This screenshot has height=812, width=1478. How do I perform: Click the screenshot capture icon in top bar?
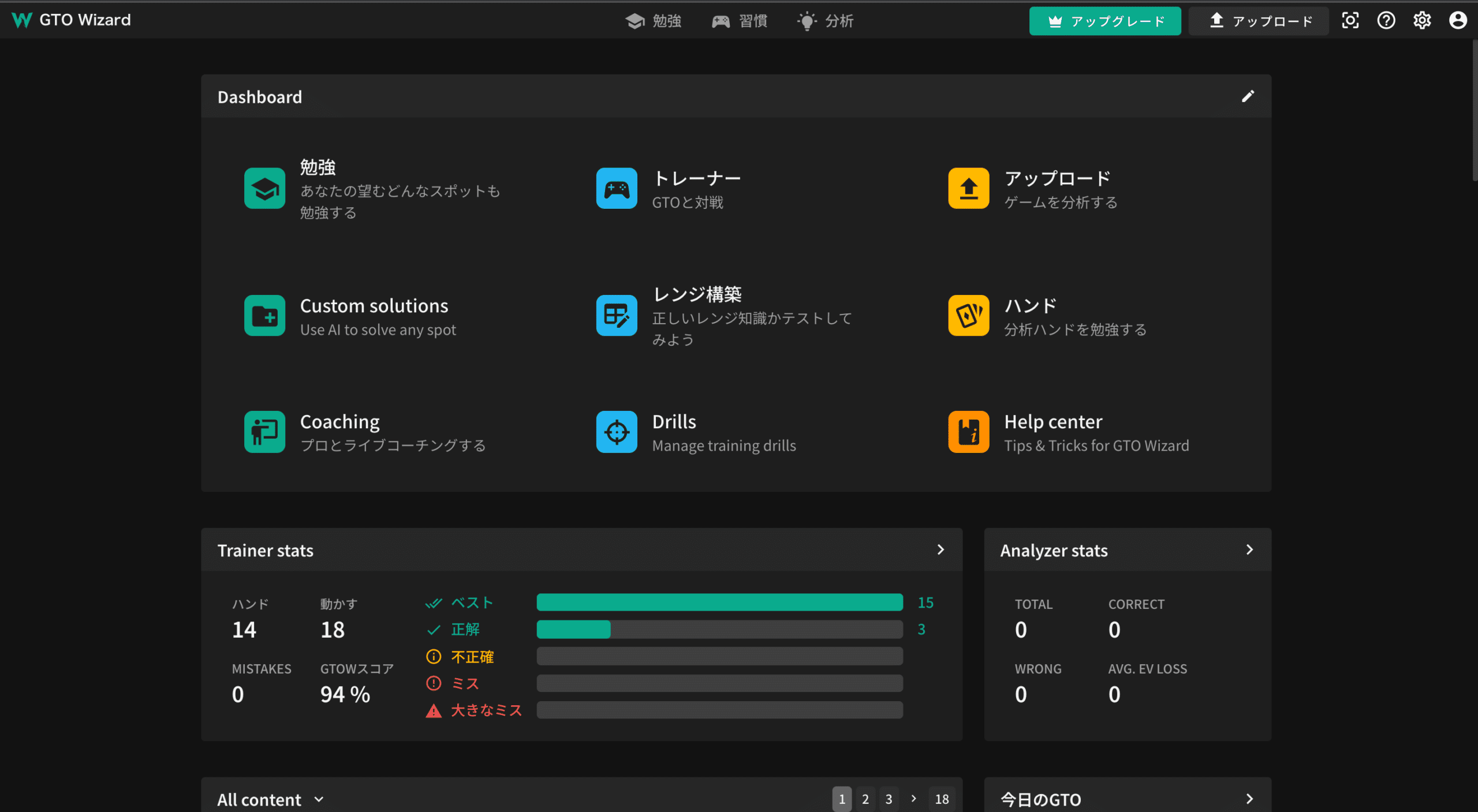[1350, 21]
